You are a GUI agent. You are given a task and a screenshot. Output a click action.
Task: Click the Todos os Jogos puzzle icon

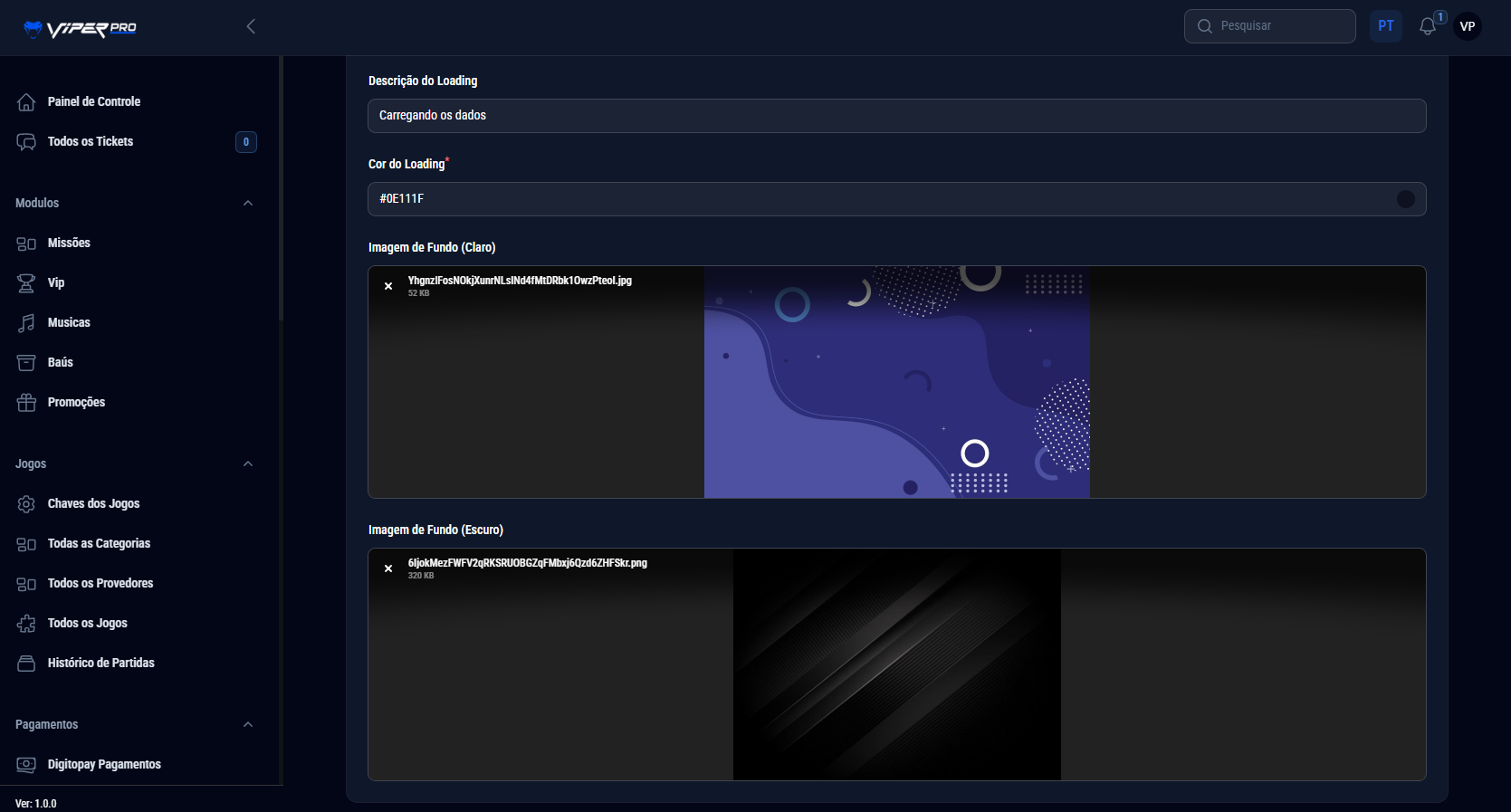pos(26,624)
